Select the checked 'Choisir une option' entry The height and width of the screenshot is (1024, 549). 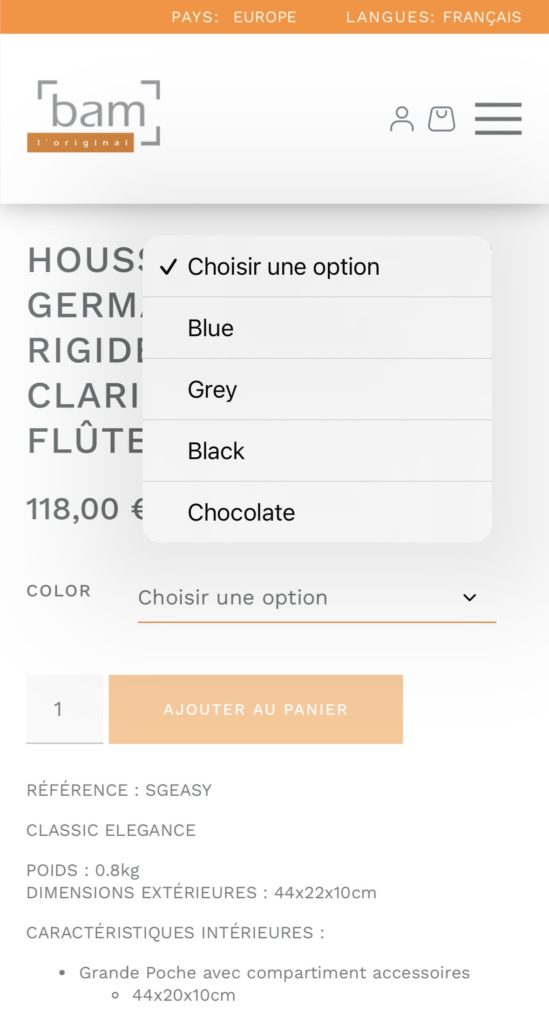(x=317, y=266)
